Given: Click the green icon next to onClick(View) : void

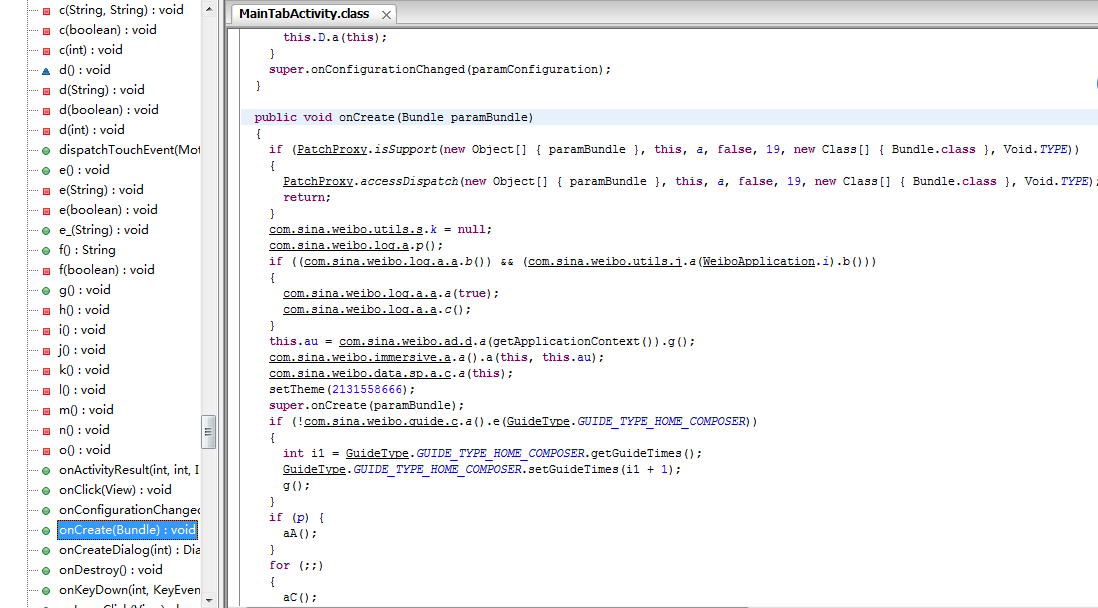Looking at the screenshot, I should tap(46, 490).
